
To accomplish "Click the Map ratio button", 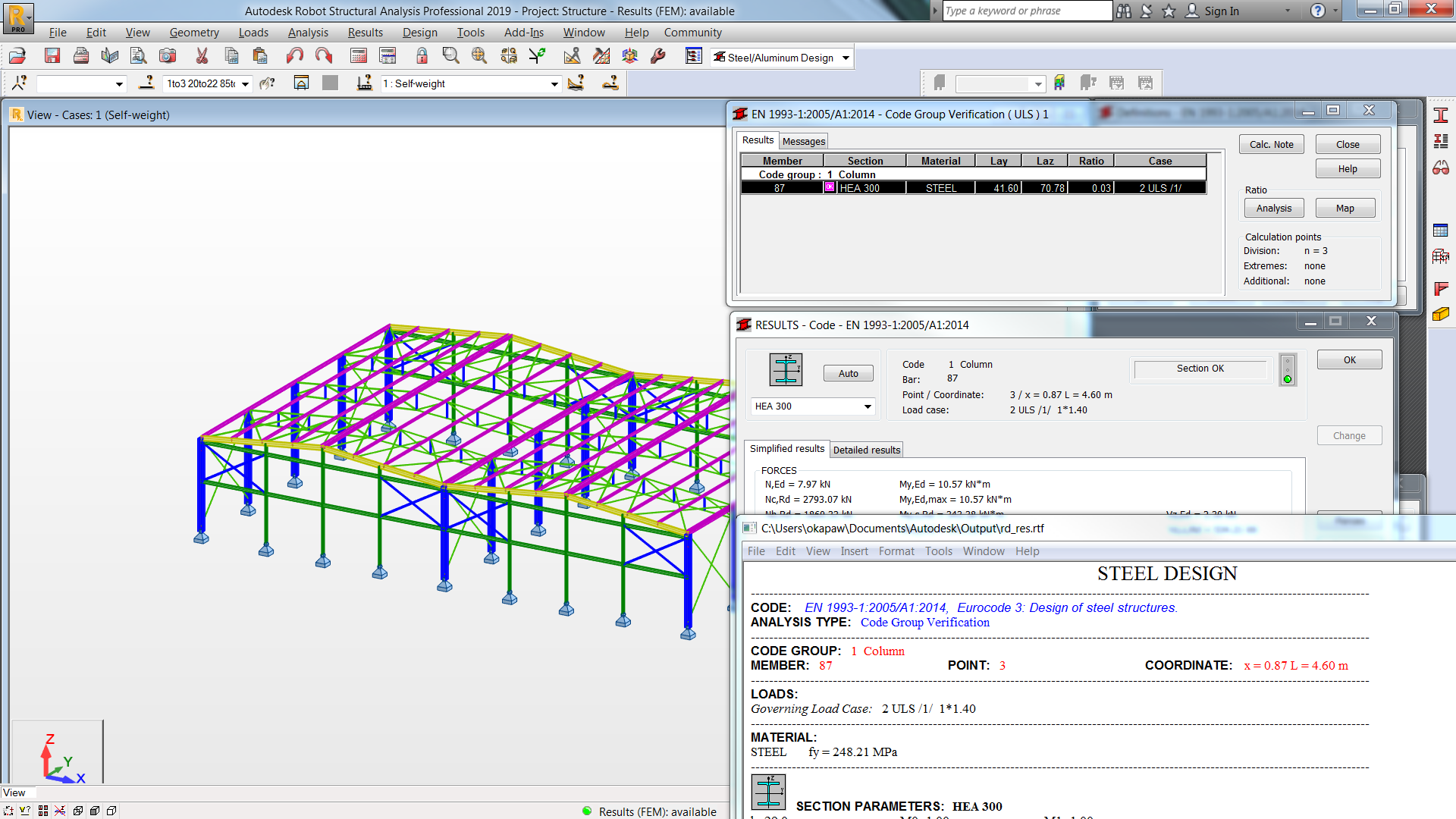I will (x=1345, y=209).
